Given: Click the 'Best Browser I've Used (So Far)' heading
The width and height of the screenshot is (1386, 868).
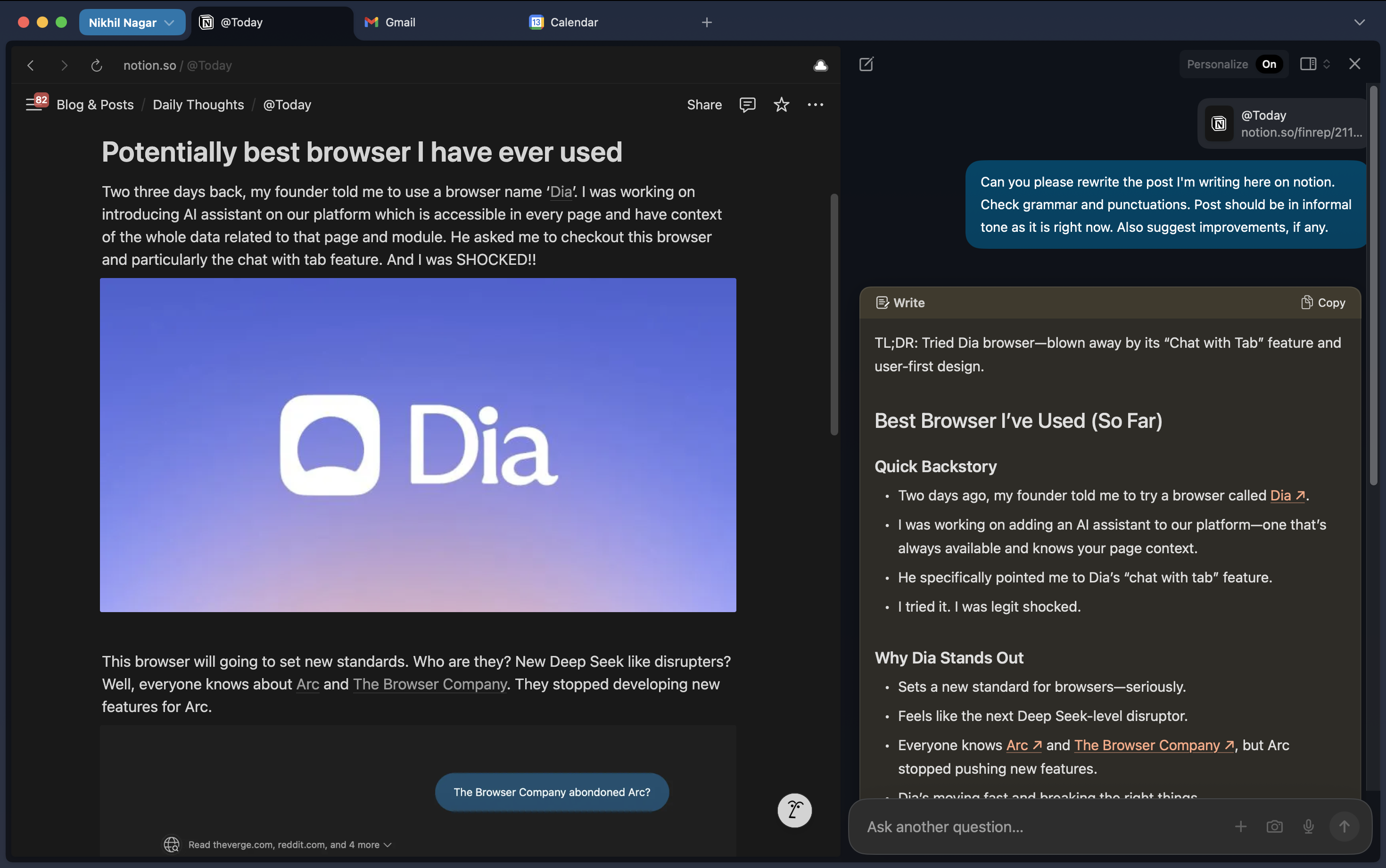Looking at the screenshot, I should [x=1018, y=421].
